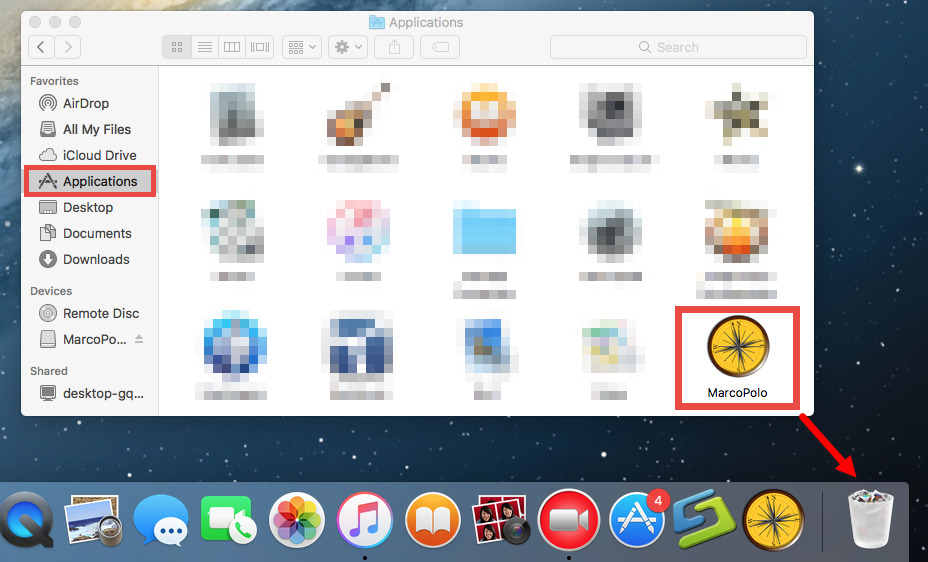
Task: Click the Share toolbar button
Action: tap(394, 47)
